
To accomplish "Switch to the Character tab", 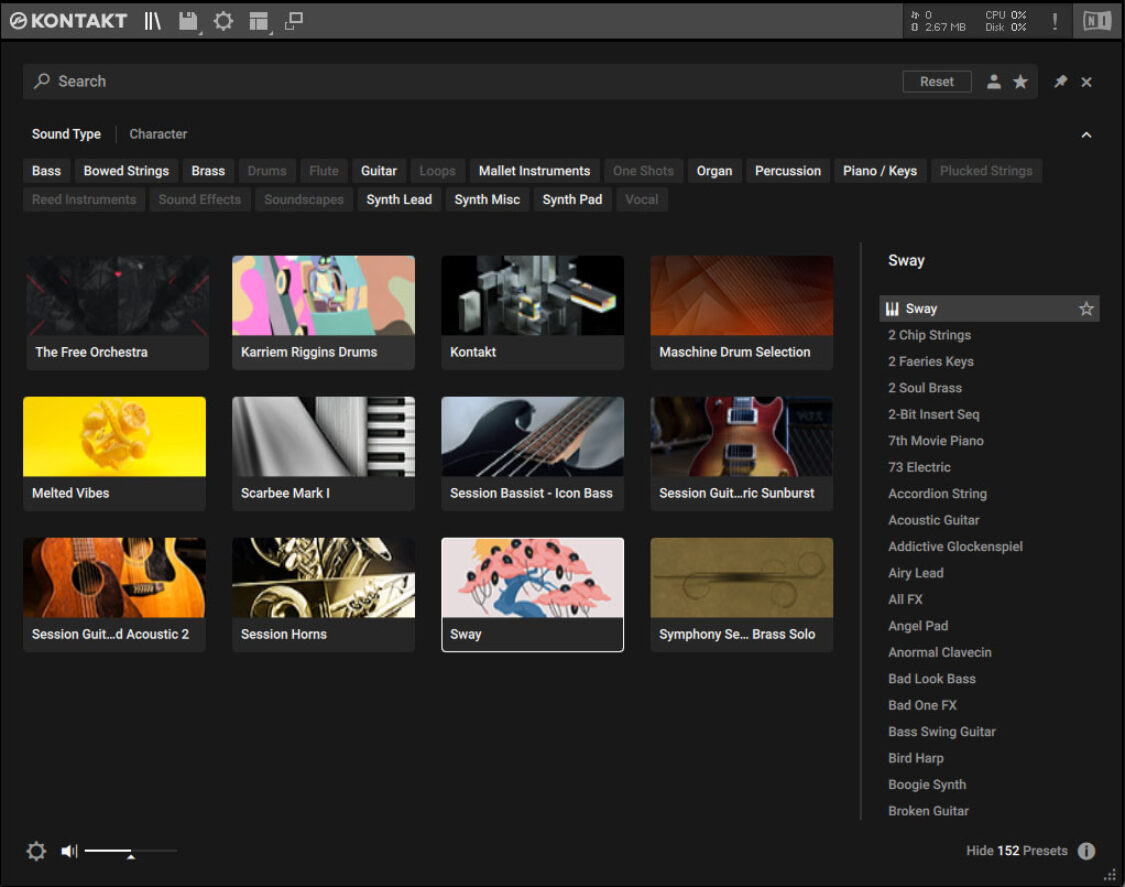I will [x=158, y=134].
